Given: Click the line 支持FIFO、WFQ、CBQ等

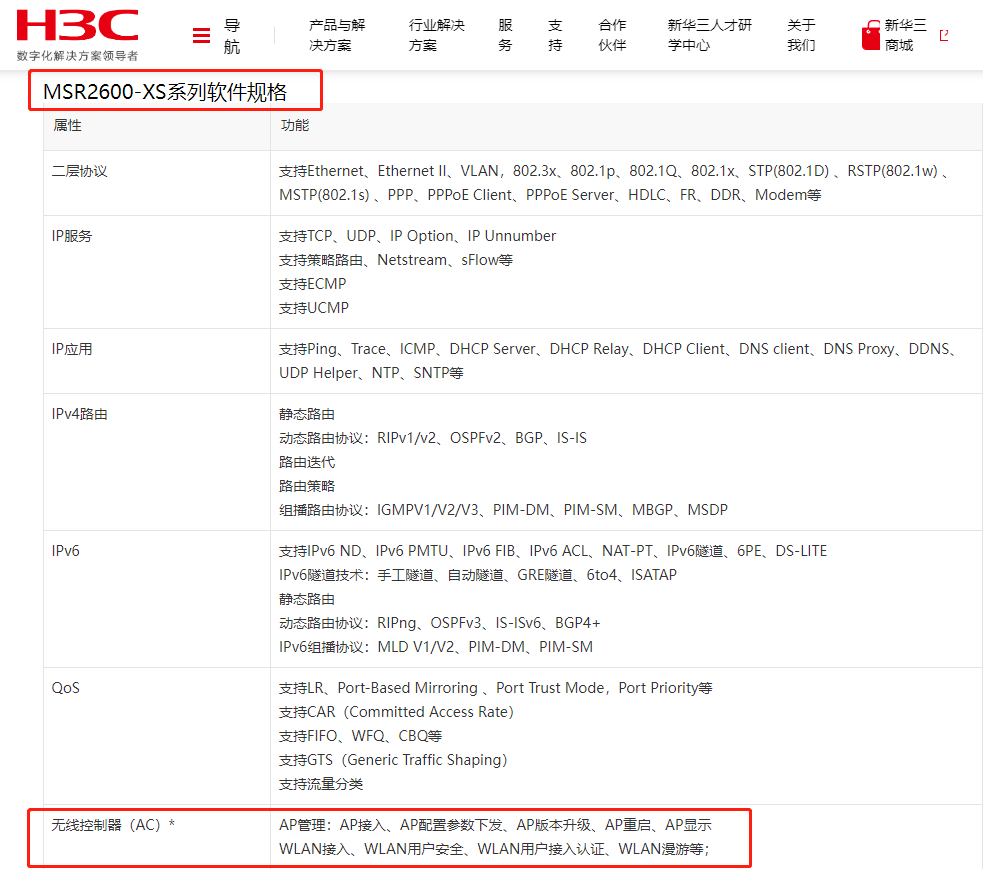Looking at the screenshot, I should coord(360,736).
